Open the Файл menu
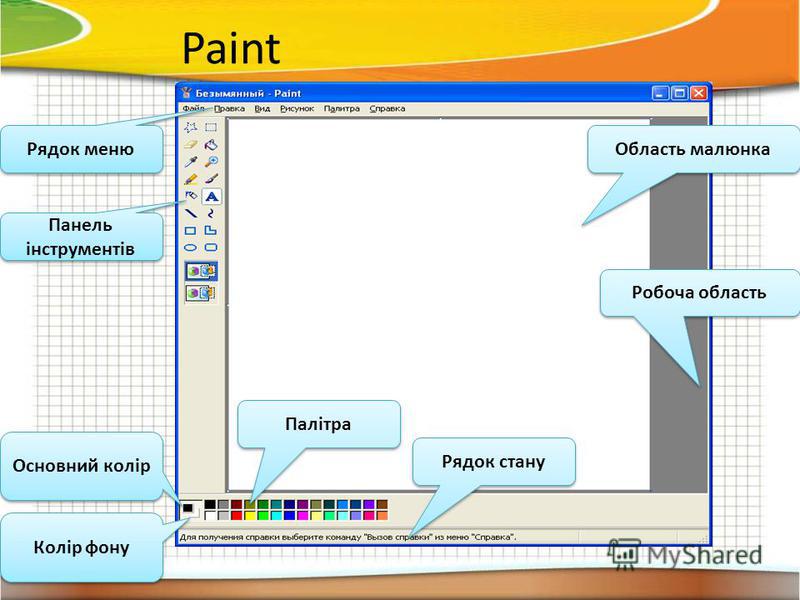 193,109
